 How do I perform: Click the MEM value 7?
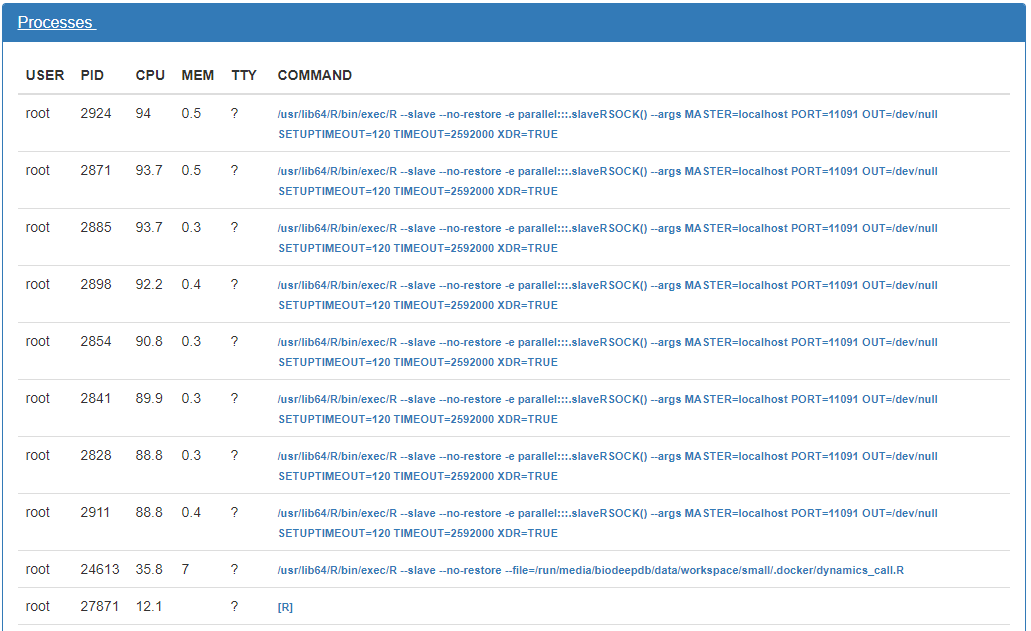[185, 570]
